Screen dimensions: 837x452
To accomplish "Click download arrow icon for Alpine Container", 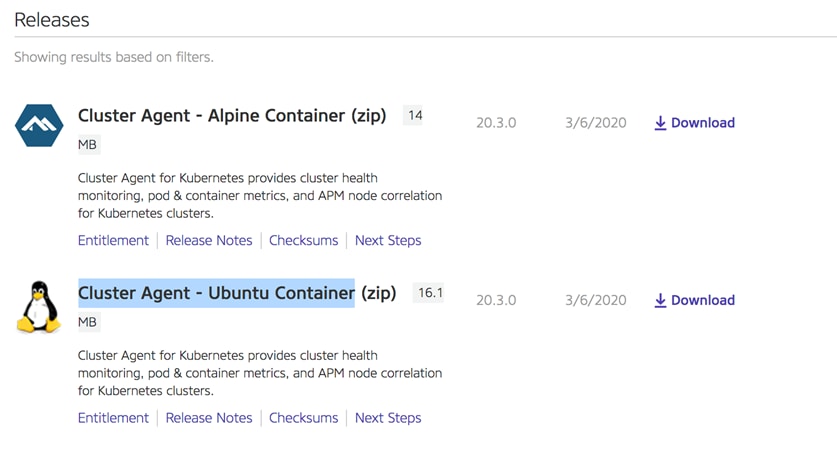I will pos(660,123).
